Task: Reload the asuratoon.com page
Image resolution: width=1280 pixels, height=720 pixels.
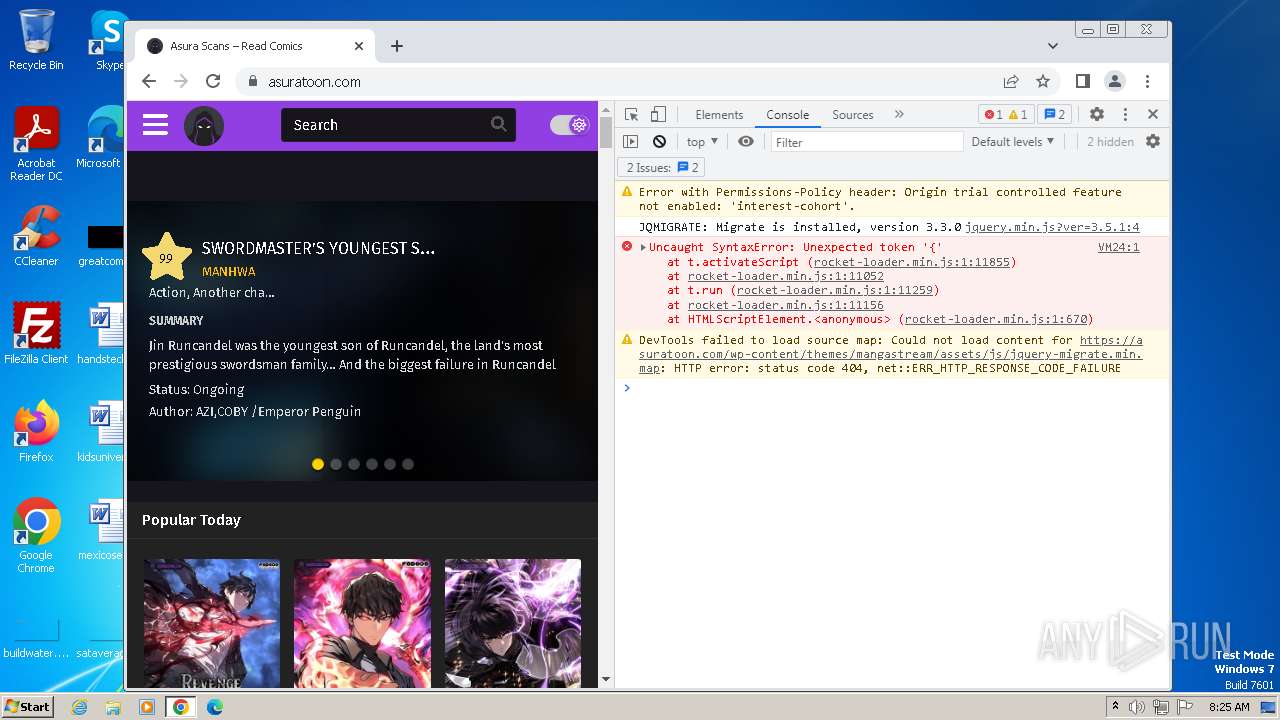Action: [213, 82]
